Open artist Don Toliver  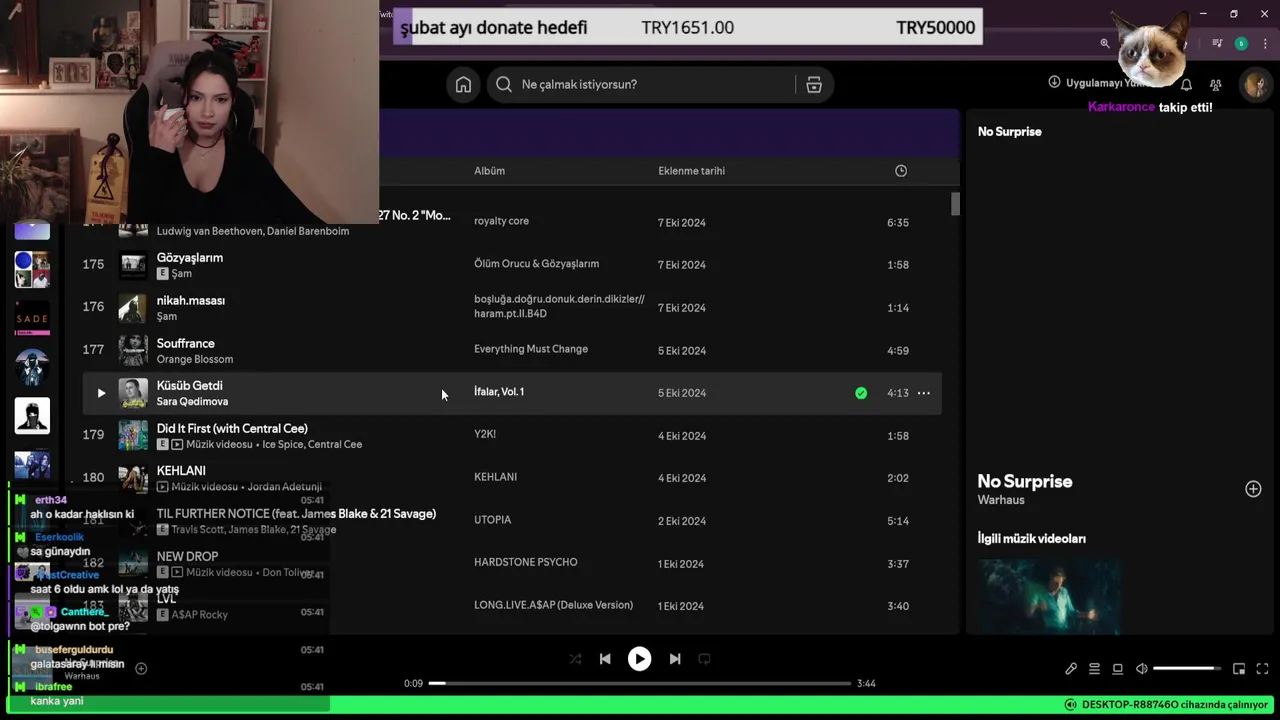[x=288, y=572]
